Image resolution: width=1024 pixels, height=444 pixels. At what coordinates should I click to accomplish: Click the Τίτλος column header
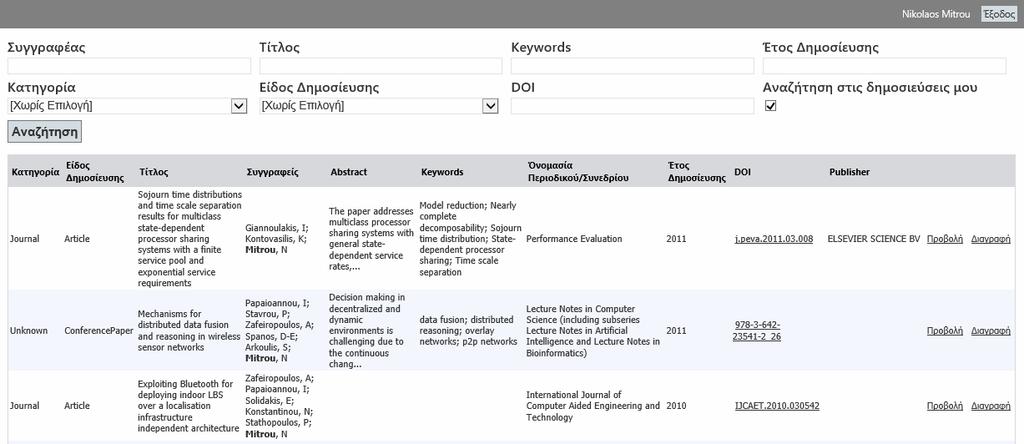(154, 172)
